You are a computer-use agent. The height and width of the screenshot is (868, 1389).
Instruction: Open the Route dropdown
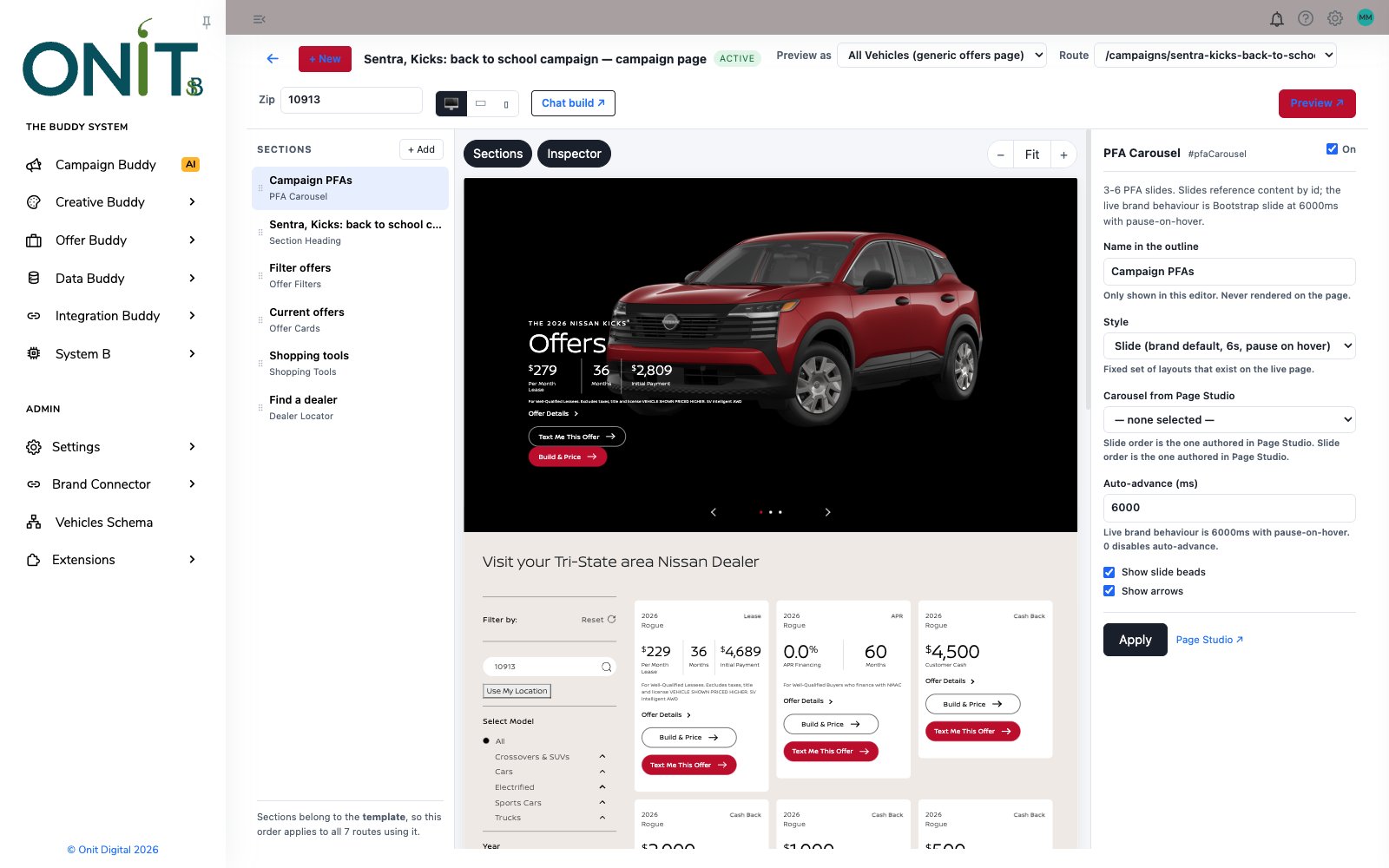(x=1215, y=56)
